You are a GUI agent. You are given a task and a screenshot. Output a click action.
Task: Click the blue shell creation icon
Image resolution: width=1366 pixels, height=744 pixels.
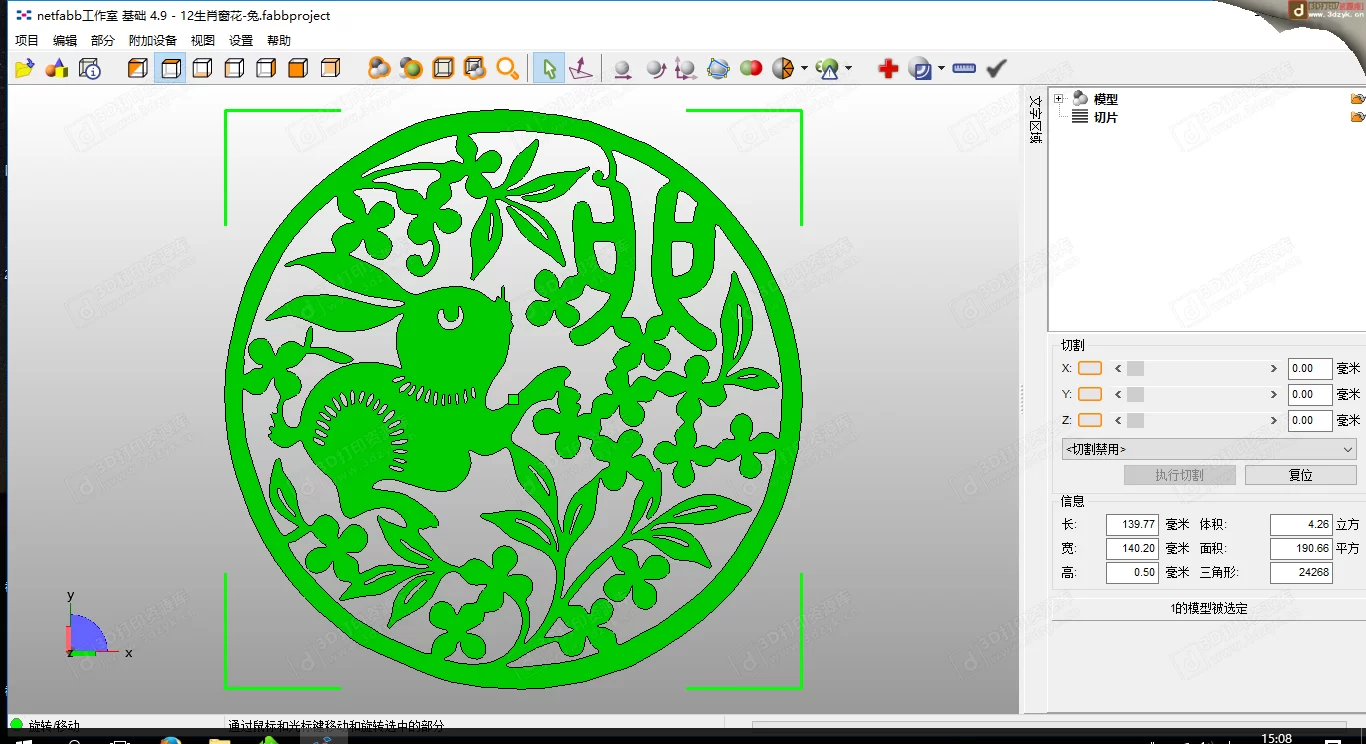[x=920, y=68]
